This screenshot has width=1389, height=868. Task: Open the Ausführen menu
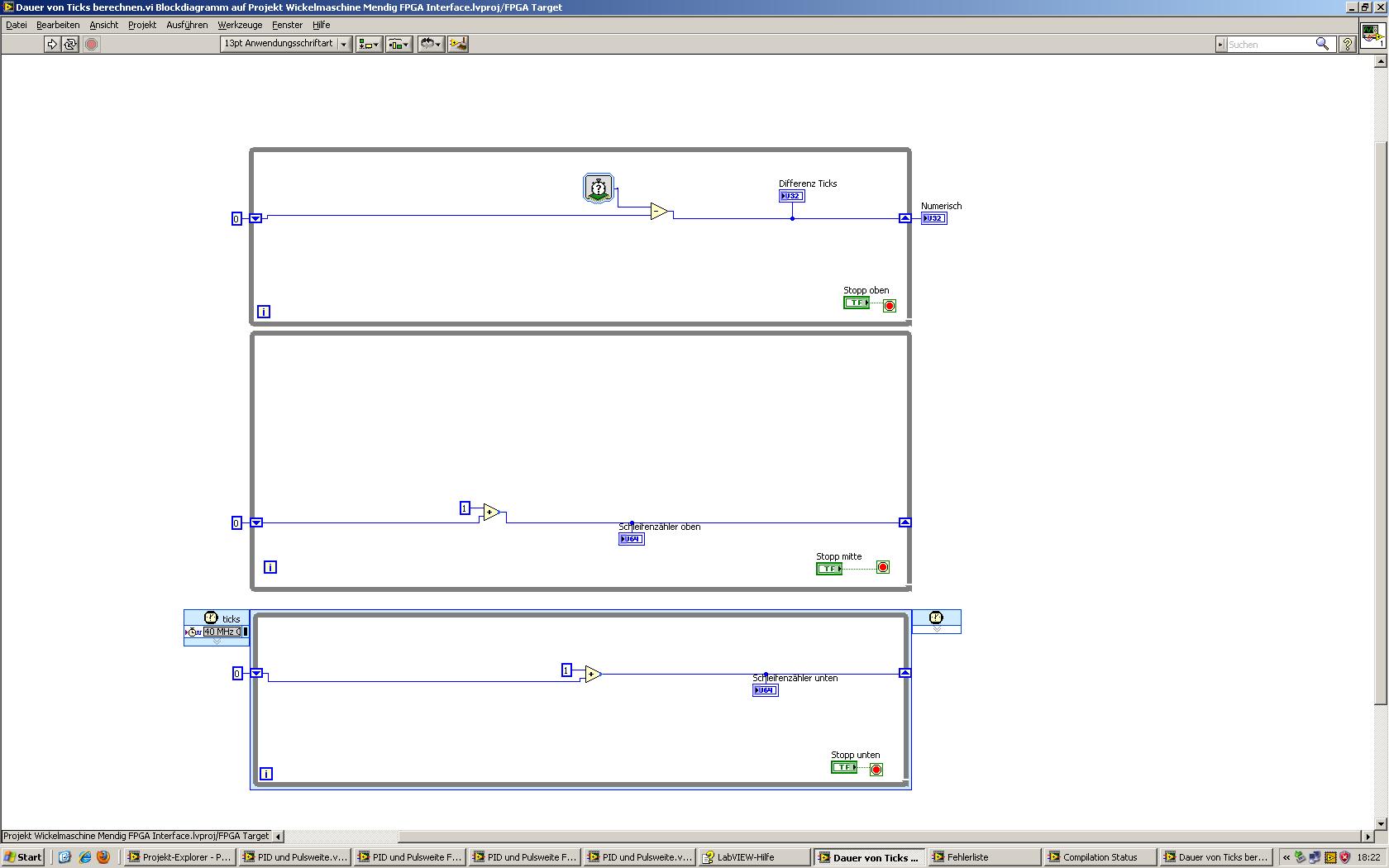(x=187, y=25)
